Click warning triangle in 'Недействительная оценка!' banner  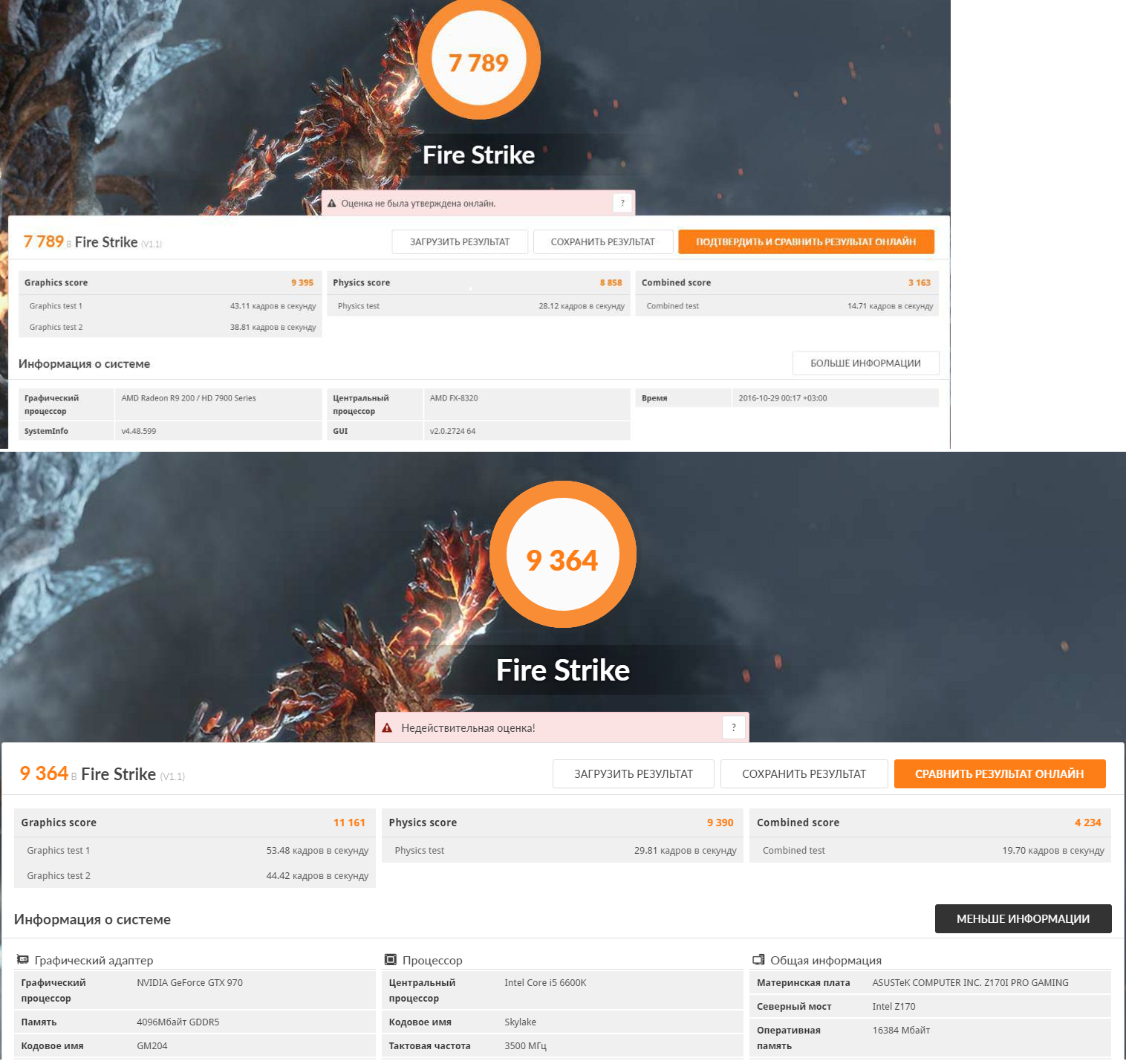click(387, 728)
